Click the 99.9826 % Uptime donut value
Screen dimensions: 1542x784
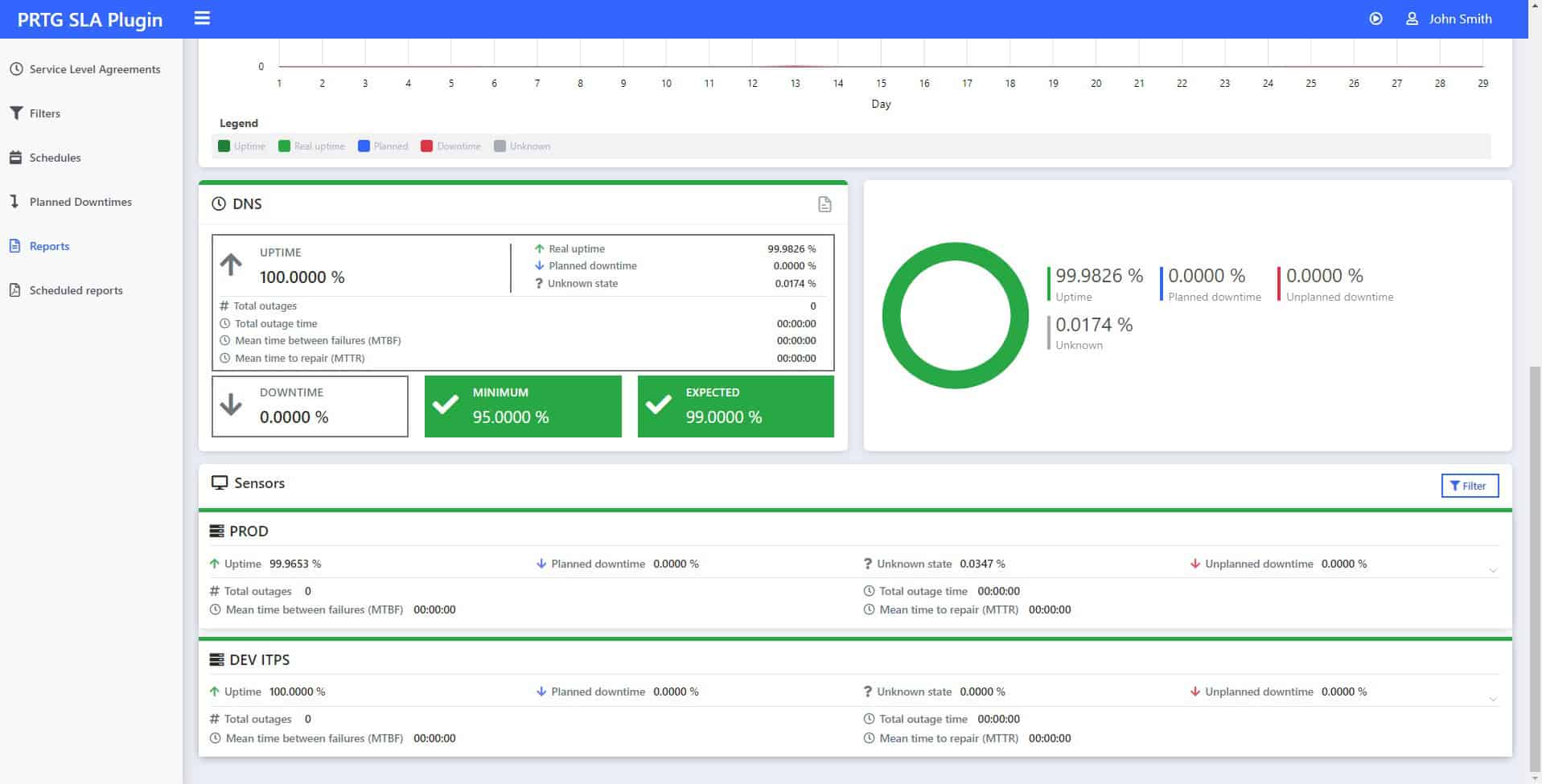pyautogui.click(x=1099, y=276)
